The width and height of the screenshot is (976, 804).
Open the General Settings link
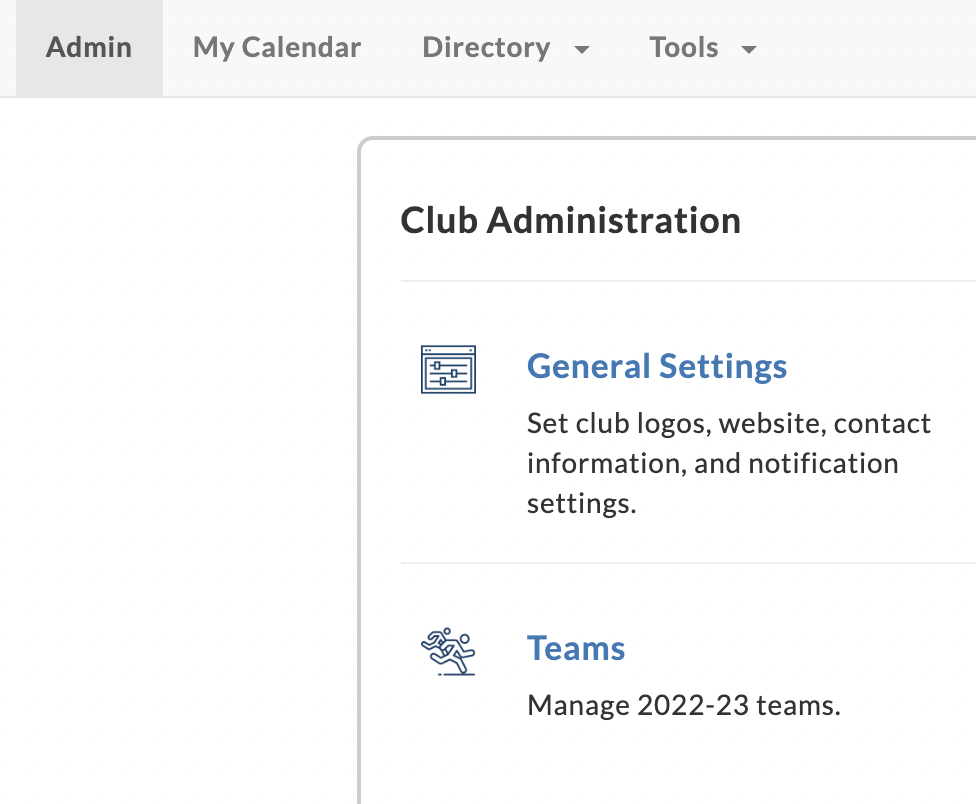(x=657, y=366)
